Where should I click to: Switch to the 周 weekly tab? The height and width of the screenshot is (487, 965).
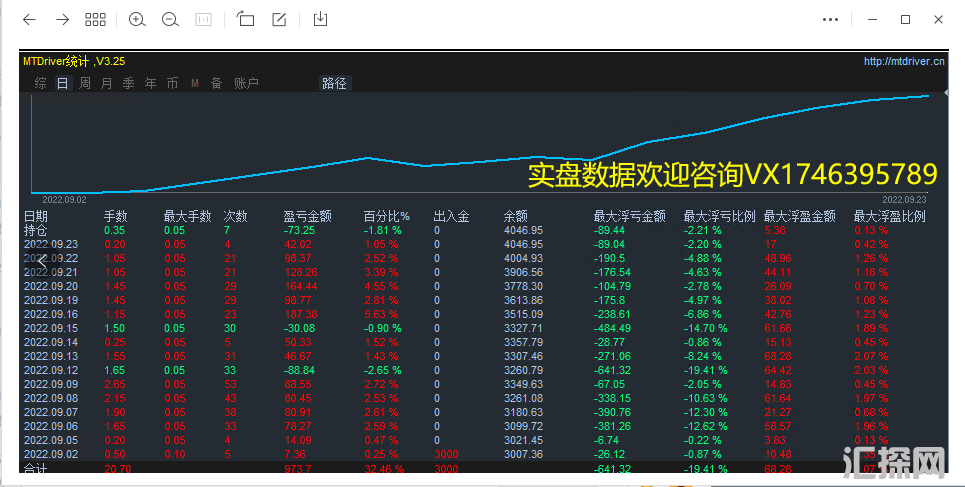pos(85,84)
